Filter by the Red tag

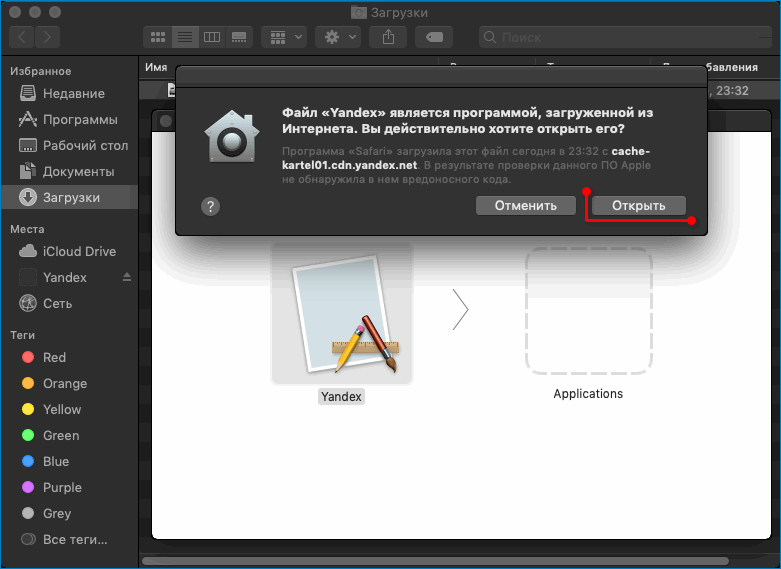coord(69,357)
